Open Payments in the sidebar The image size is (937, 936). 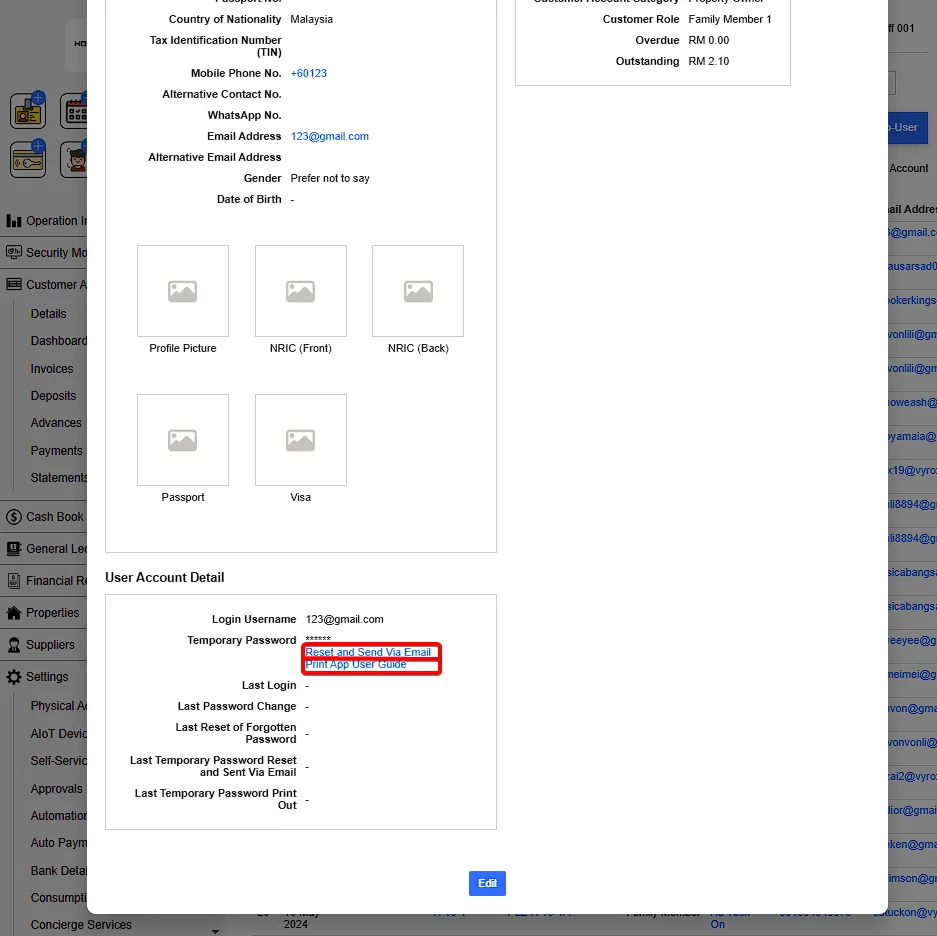pos(57,451)
